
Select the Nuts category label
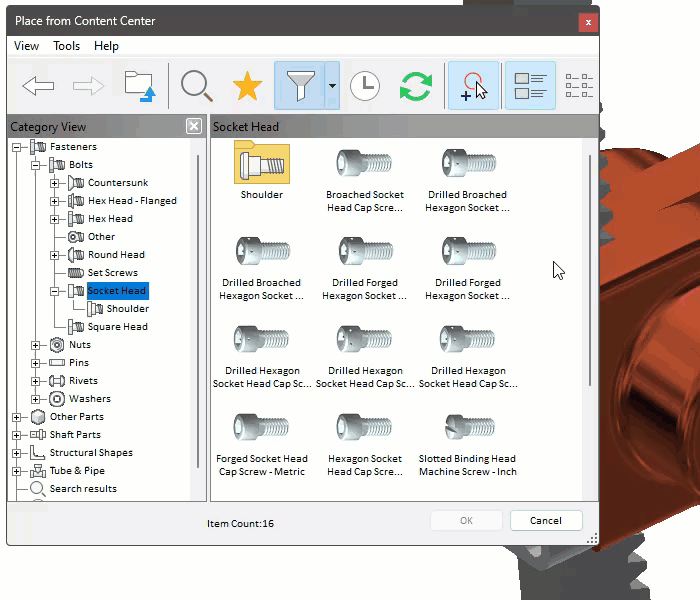[80, 345]
